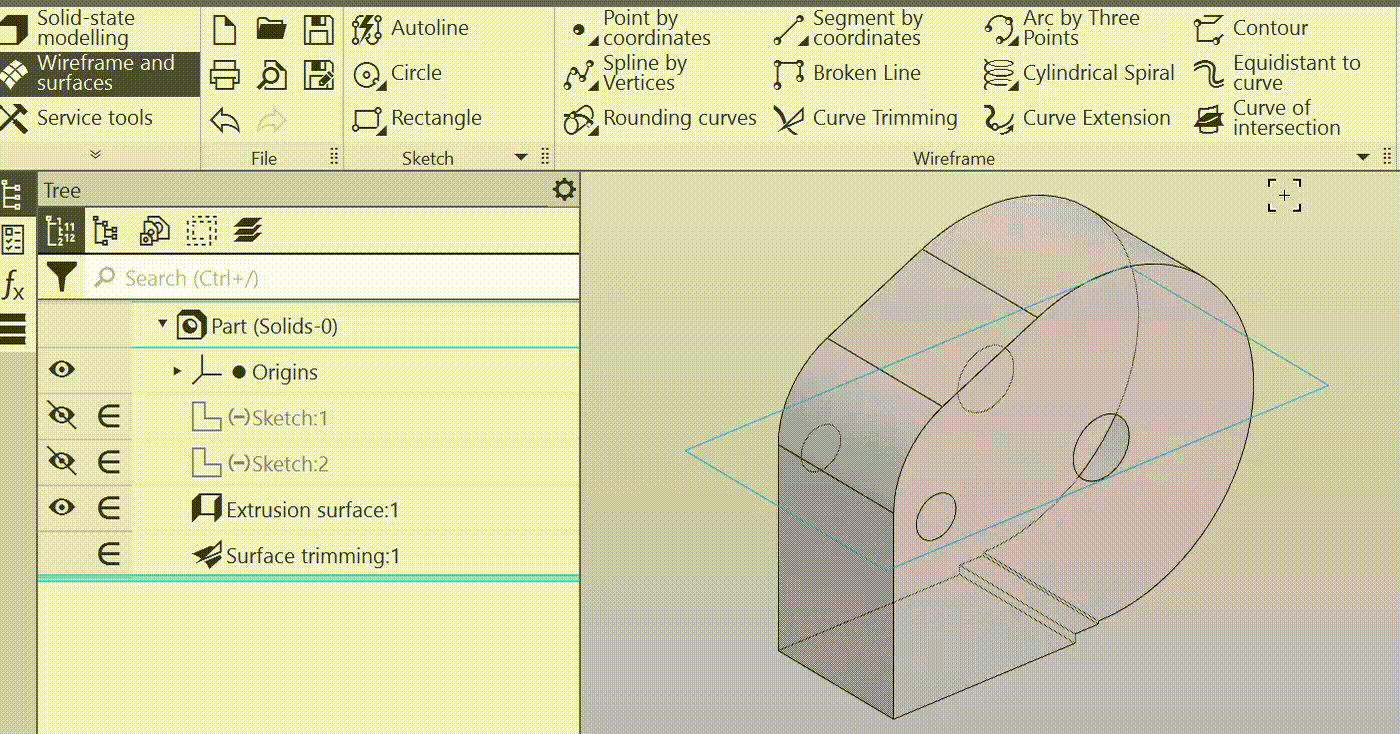Image resolution: width=1400 pixels, height=734 pixels.
Task: Open the Sketch panel dropdown arrow
Action: click(x=520, y=157)
